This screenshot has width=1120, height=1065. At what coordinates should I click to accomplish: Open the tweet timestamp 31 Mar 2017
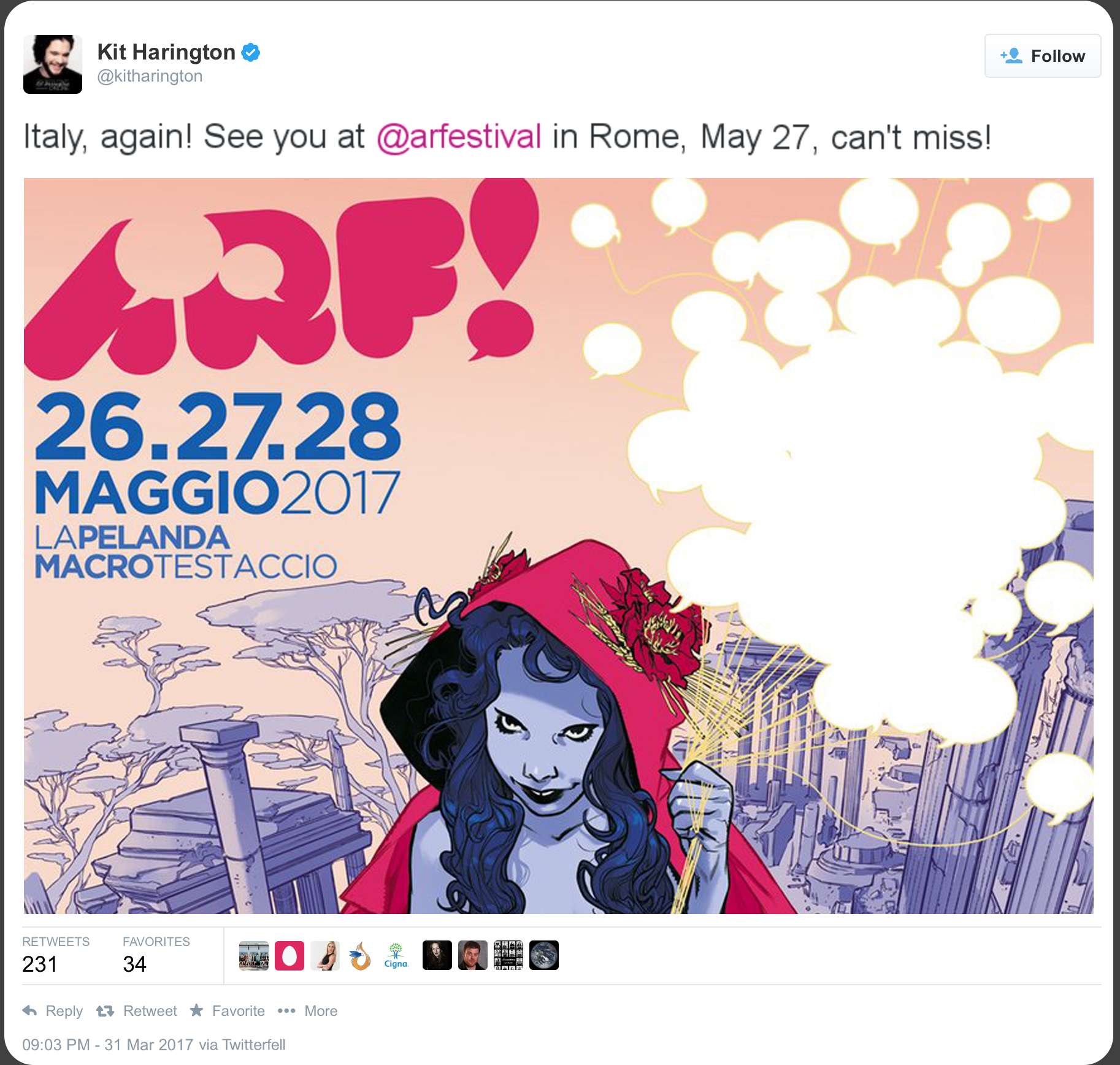(108, 1045)
